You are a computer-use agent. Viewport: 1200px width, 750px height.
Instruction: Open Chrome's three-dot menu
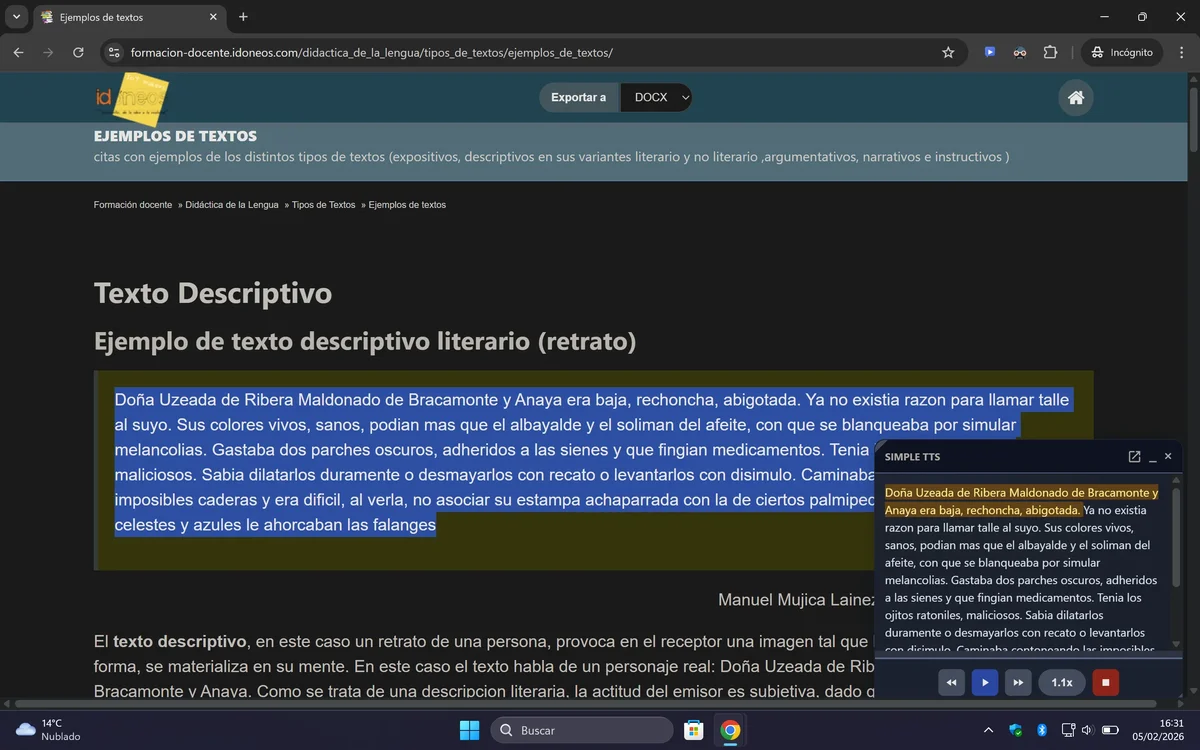(1182, 52)
